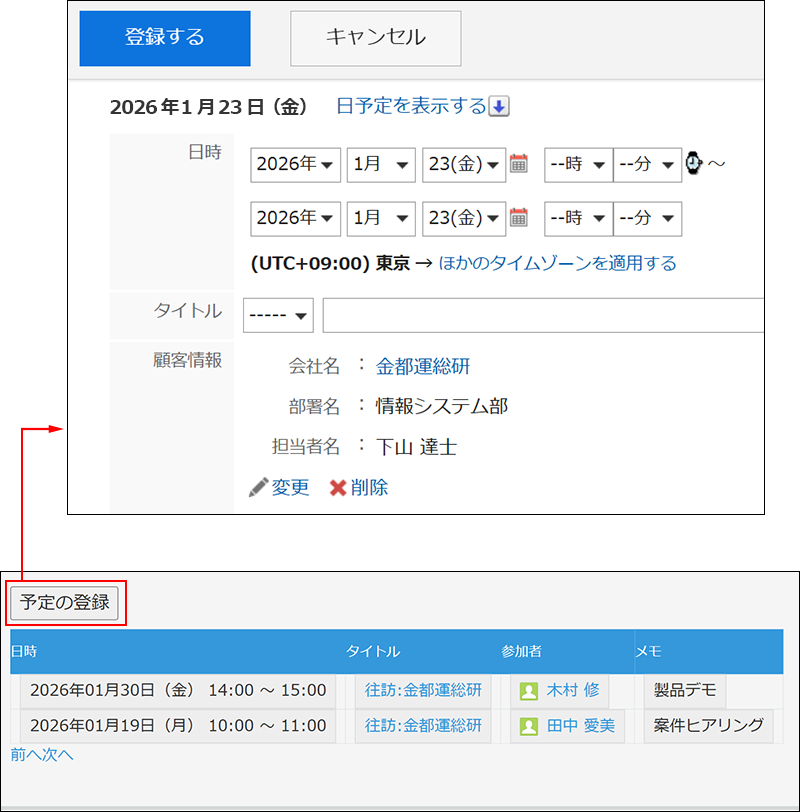The width and height of the screenshot is (800, 812).
Task: Open the タイトル prefix dropdown
Action: [x=278, y=315]
